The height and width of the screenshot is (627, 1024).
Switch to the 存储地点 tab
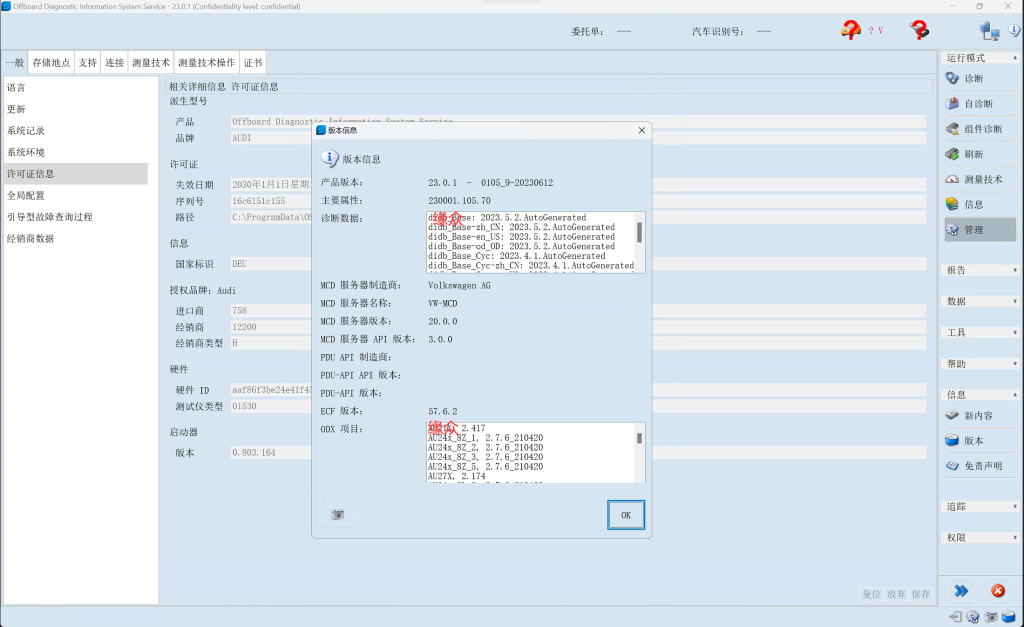click(x=51, y=62)
